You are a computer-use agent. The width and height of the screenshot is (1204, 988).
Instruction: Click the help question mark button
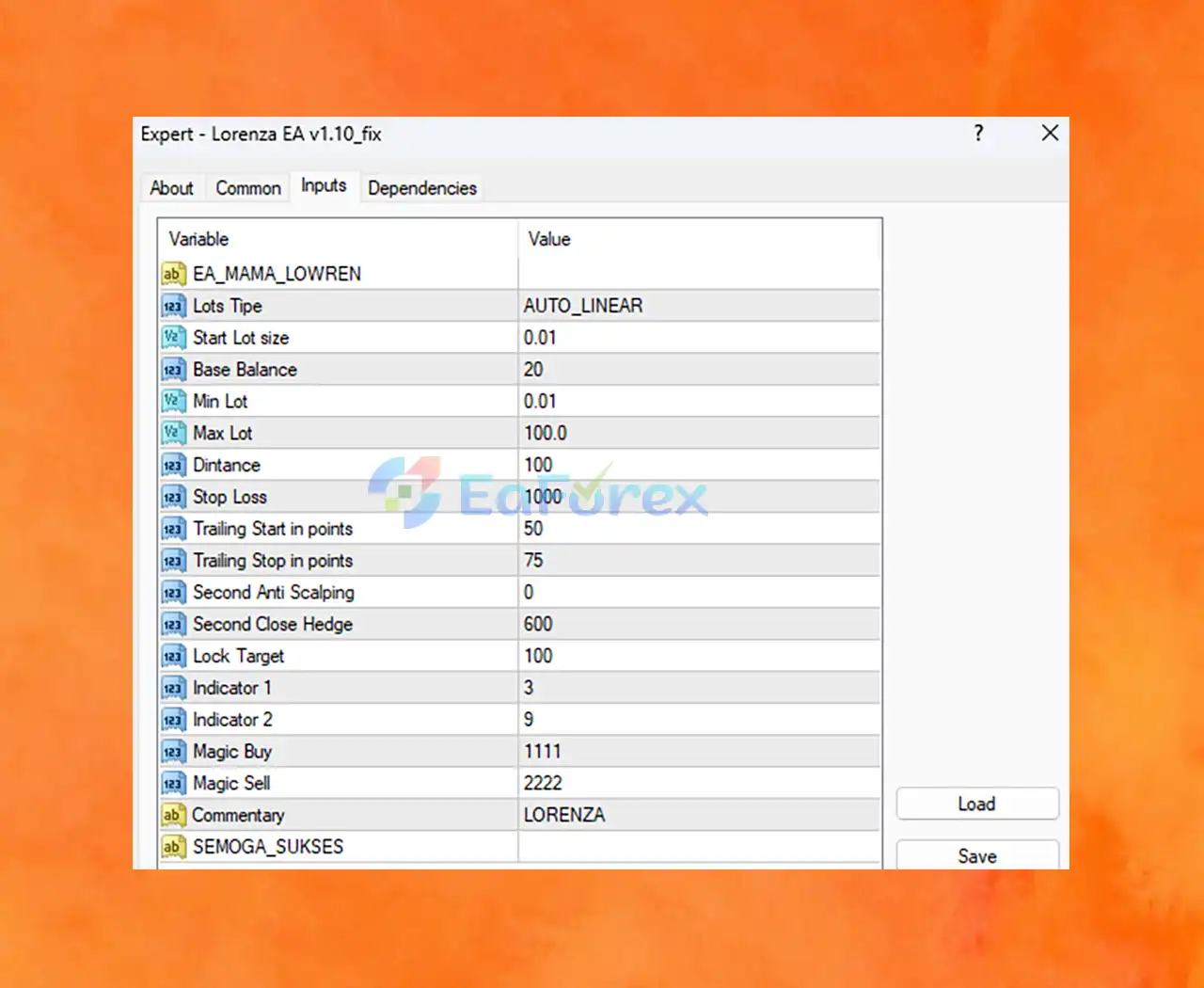pyautogui.click(x=978, y=134)
